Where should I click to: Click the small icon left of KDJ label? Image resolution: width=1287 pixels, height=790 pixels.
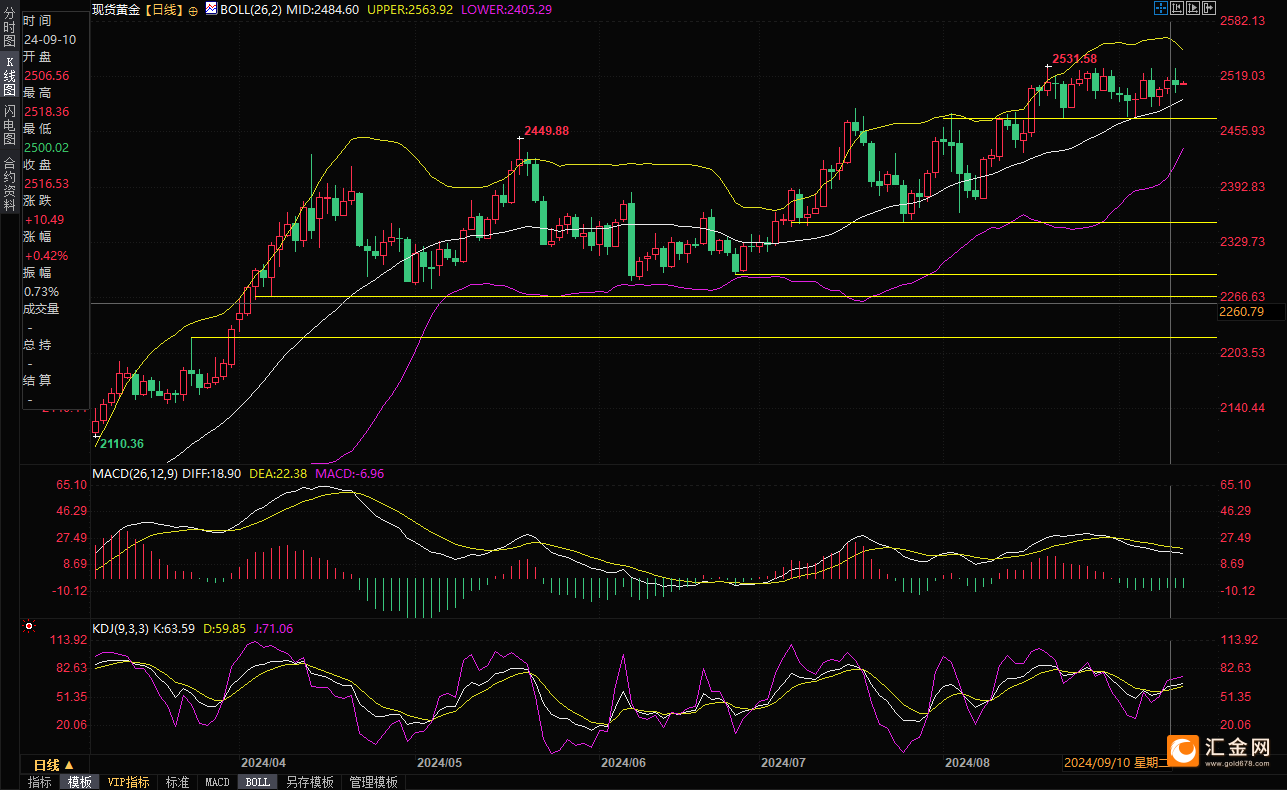[28, 627]
